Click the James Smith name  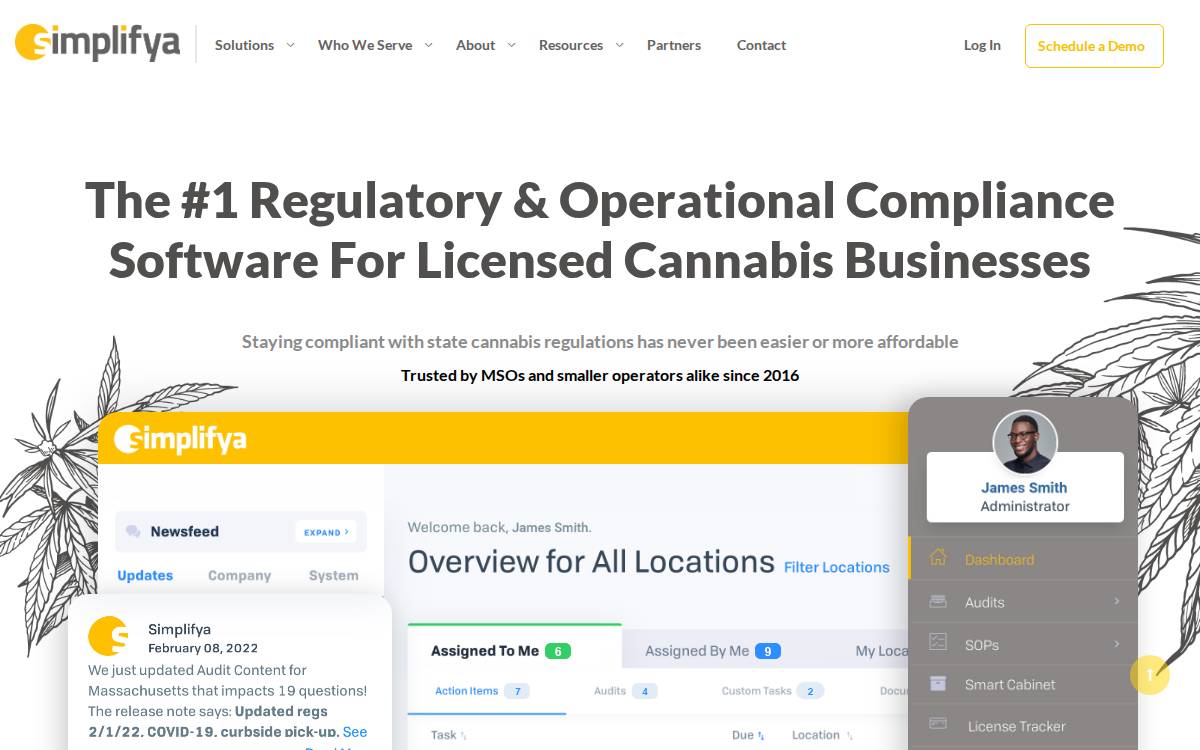(1024, 488)
